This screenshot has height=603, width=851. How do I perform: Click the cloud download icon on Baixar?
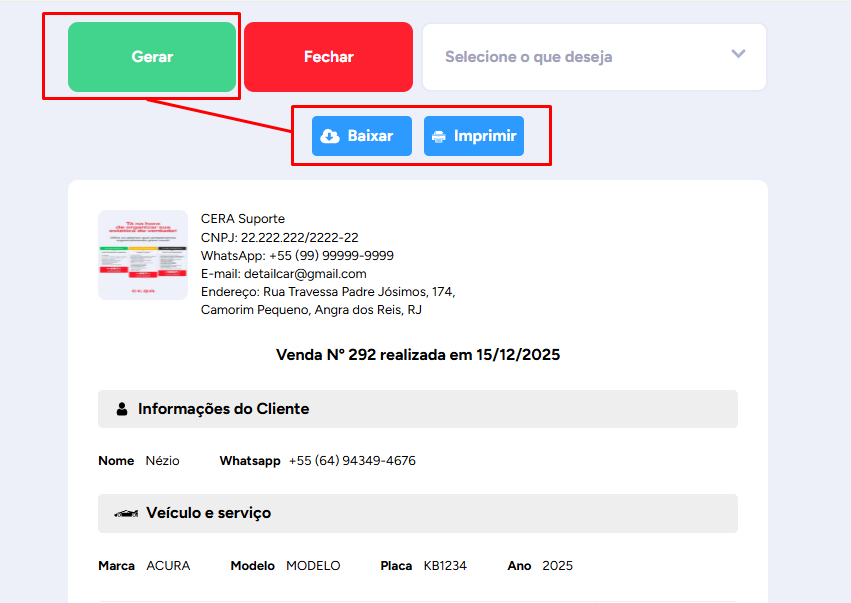pos(330,136)
